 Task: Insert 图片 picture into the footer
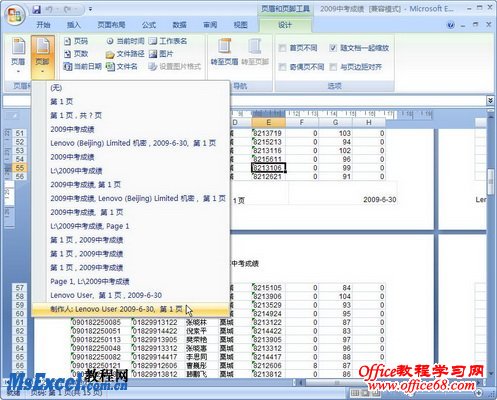161,54
